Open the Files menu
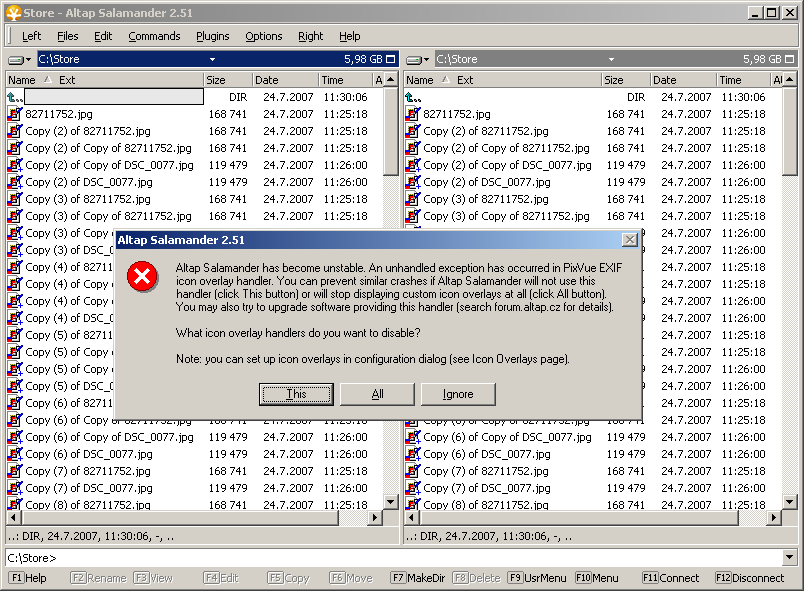The image size is (804, 591). click(68, 36)
